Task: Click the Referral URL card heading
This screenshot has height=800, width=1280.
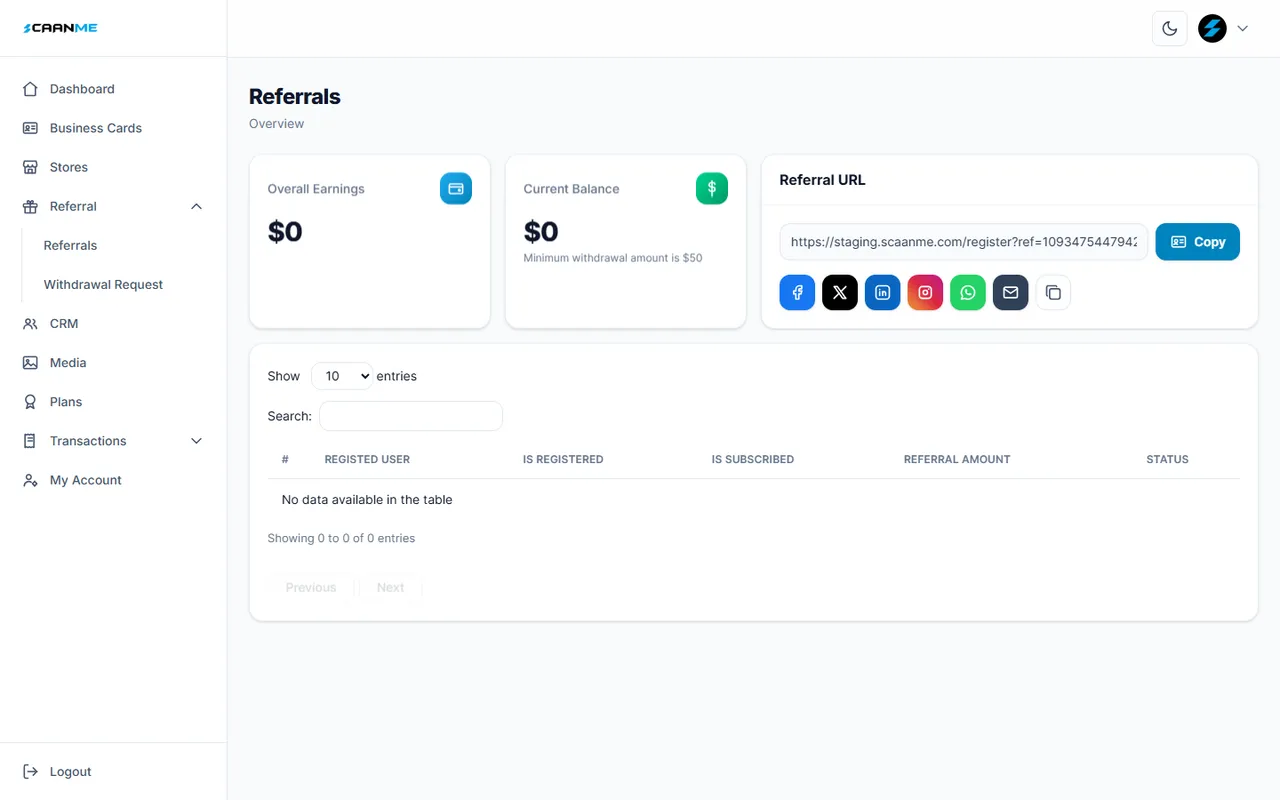Action: (x=822, y=180)
